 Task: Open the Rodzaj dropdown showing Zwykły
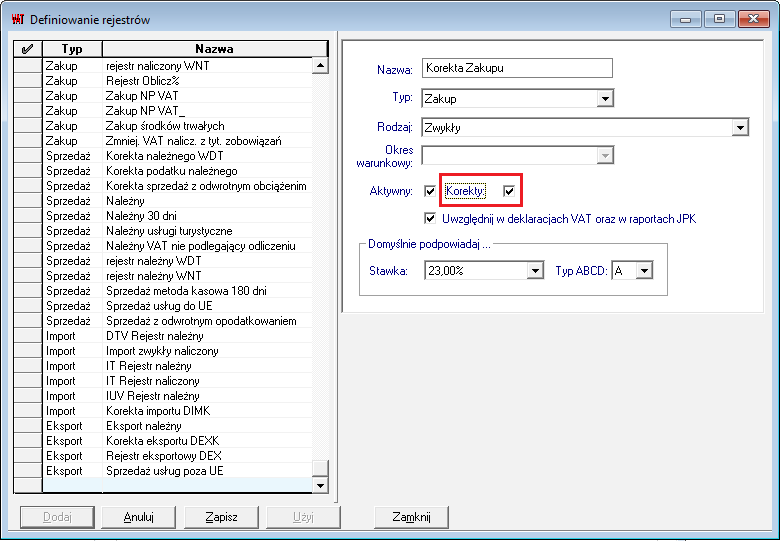740,128
